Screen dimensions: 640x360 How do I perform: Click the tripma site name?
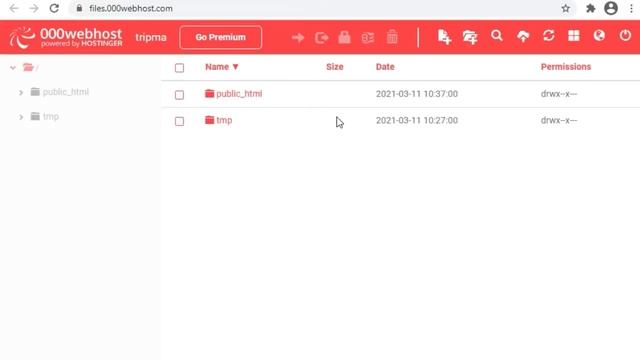(x=151, y=38)
